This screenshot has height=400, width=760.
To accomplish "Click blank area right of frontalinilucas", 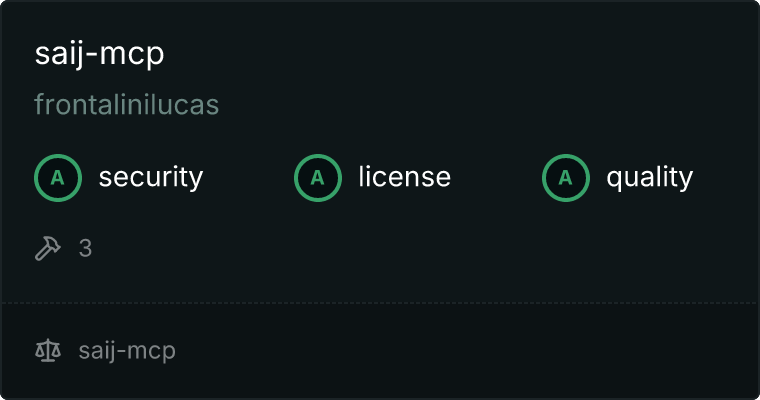I will click(485, 104).
